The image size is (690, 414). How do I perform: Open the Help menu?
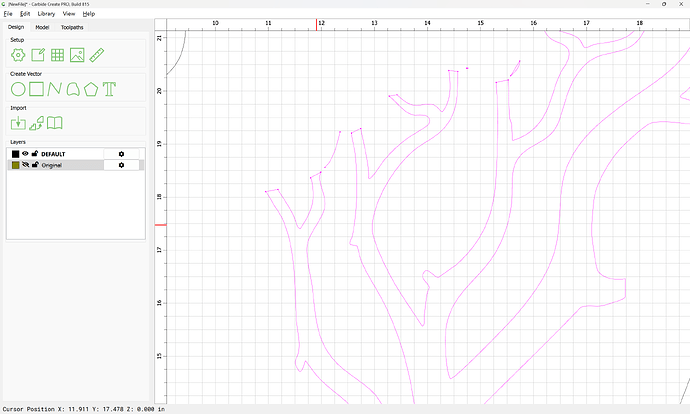pyautogui.click(x=89, y=14)
